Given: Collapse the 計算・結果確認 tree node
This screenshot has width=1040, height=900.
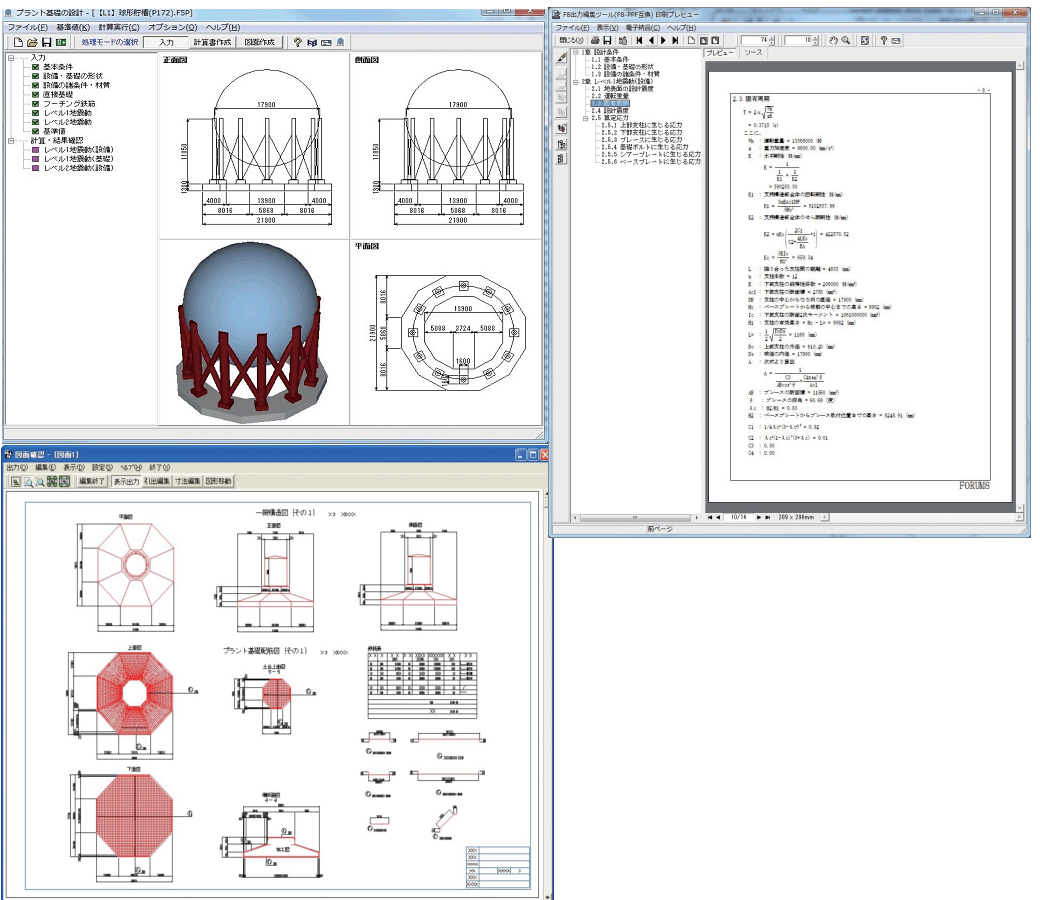Looking at the screenshot, I should click(11, 141).
